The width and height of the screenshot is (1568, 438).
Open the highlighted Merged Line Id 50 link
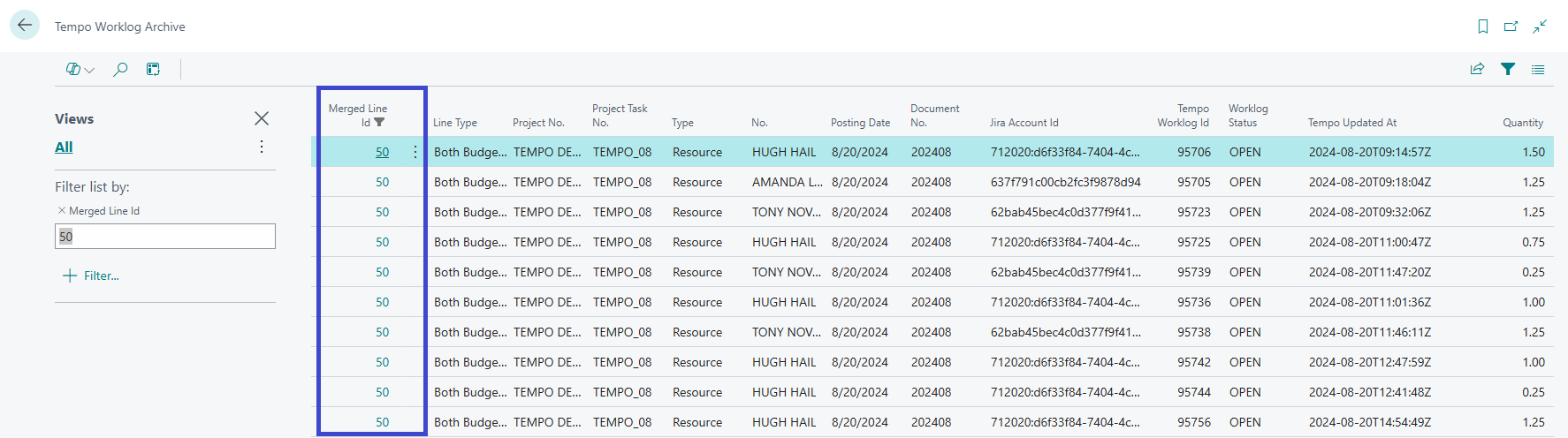382,152
